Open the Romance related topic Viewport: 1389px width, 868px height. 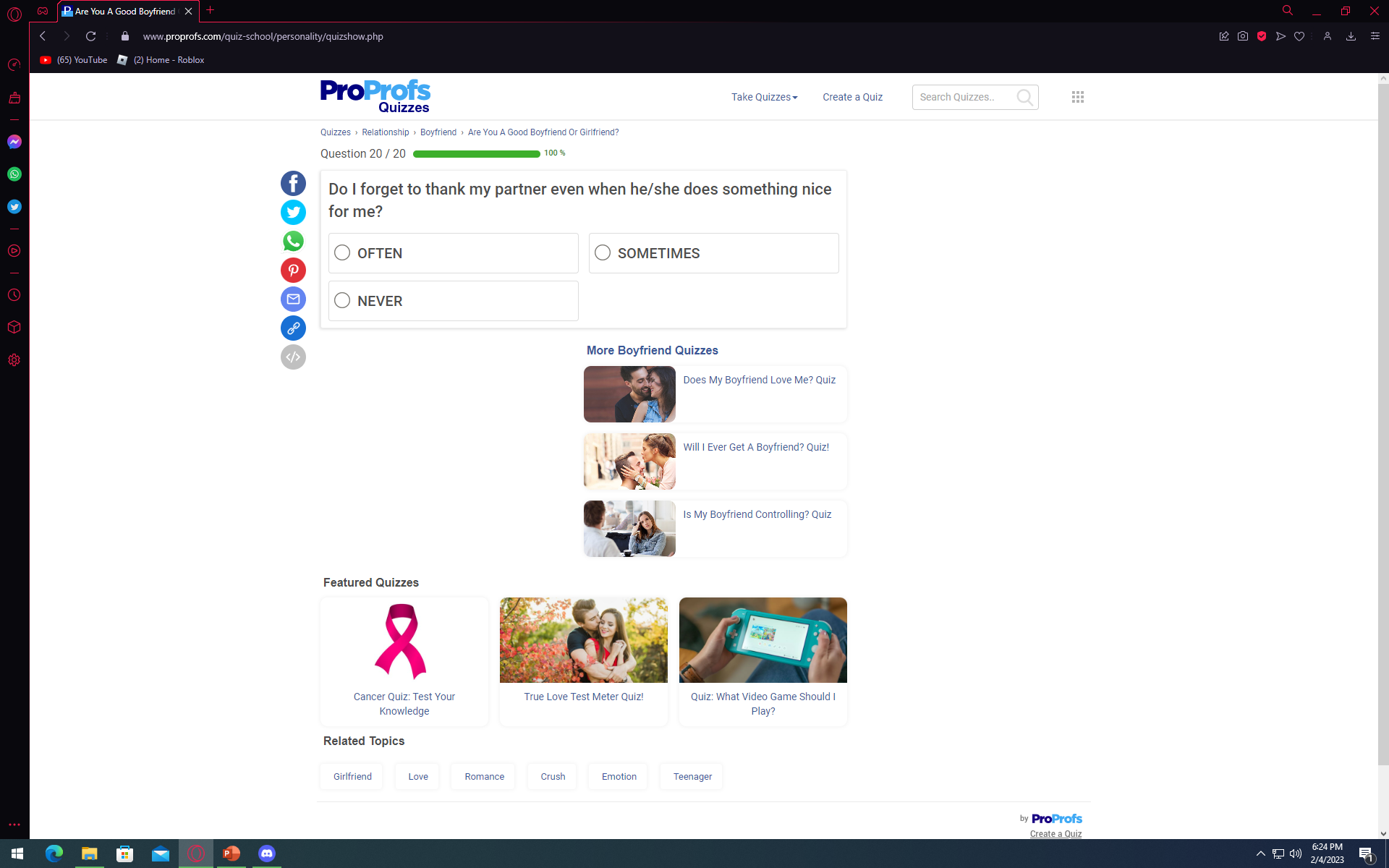click(x=484, y=776)
